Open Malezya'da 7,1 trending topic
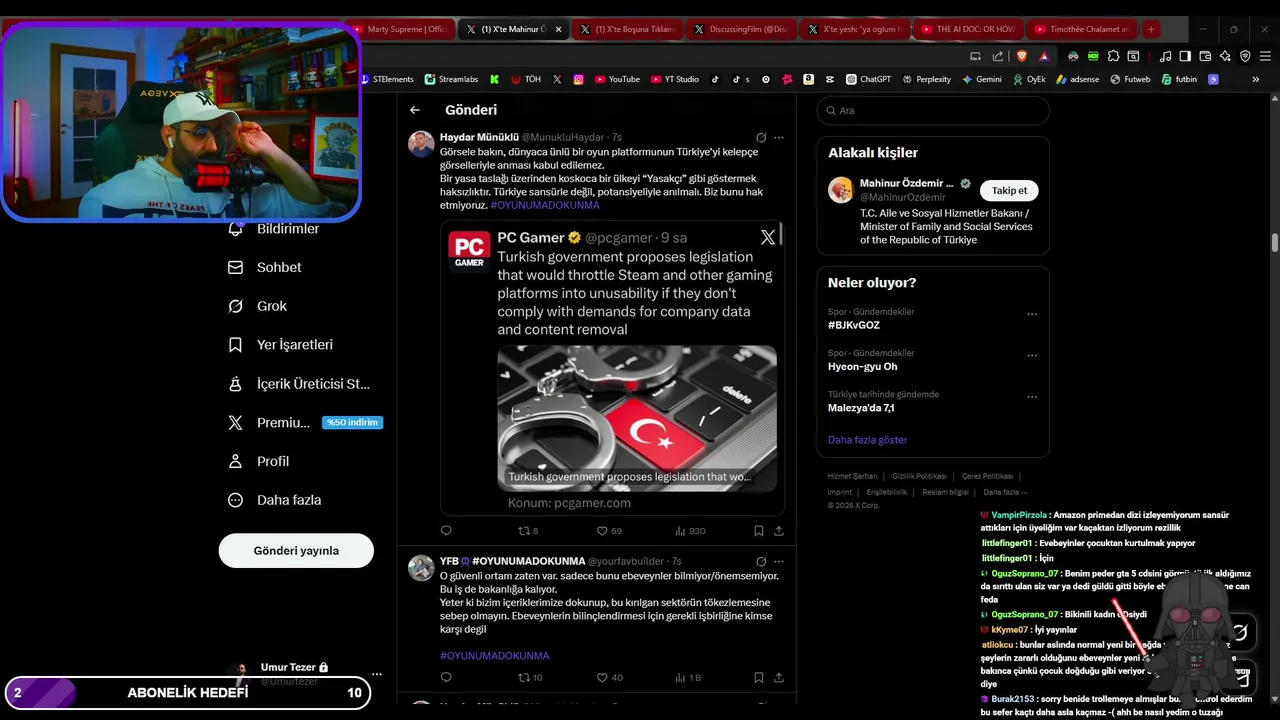The image size is (1280, 720). pos(861,408)
